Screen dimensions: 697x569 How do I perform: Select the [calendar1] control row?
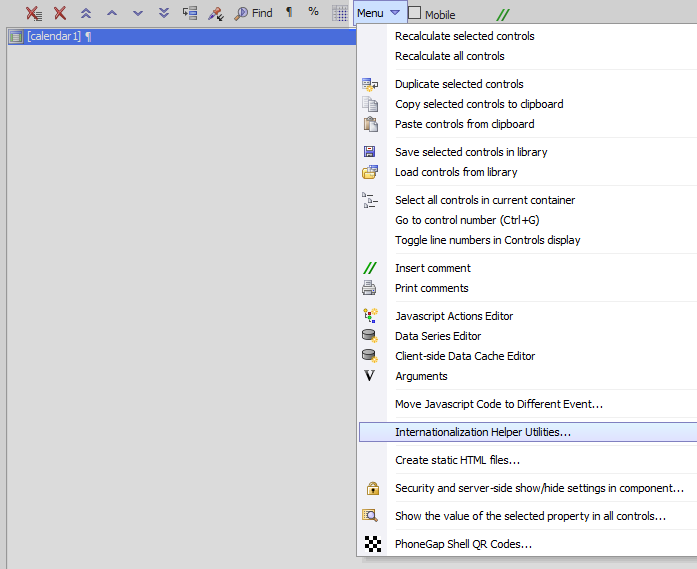[x=182, y=36]
